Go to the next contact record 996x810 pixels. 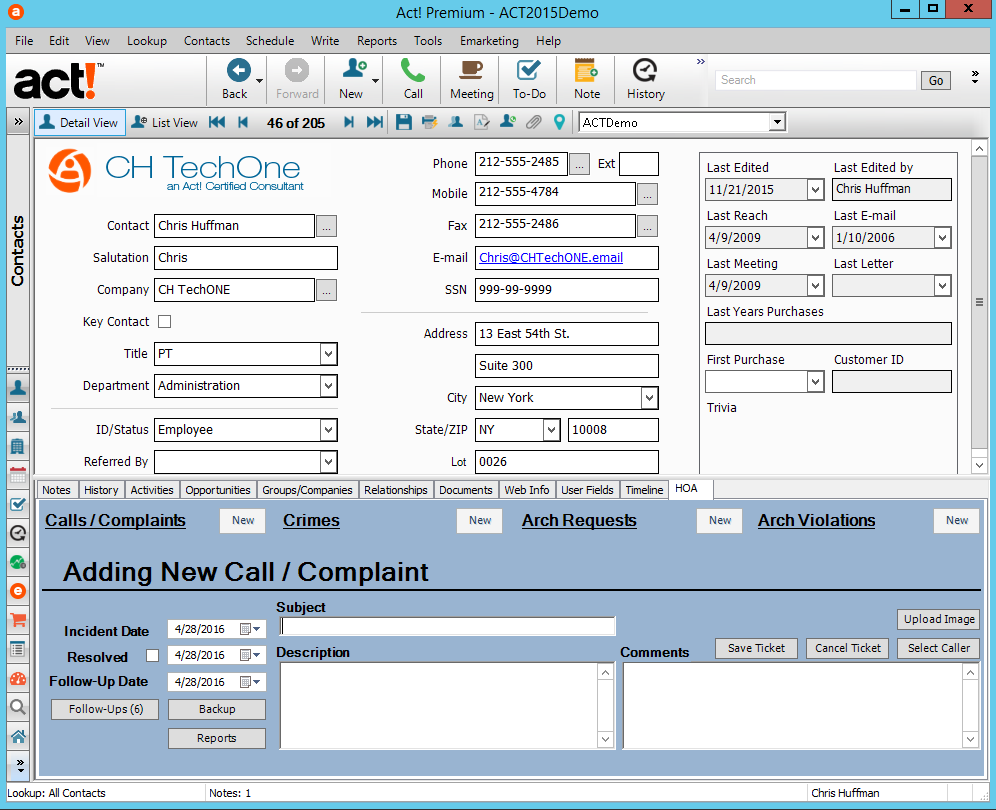349,123
